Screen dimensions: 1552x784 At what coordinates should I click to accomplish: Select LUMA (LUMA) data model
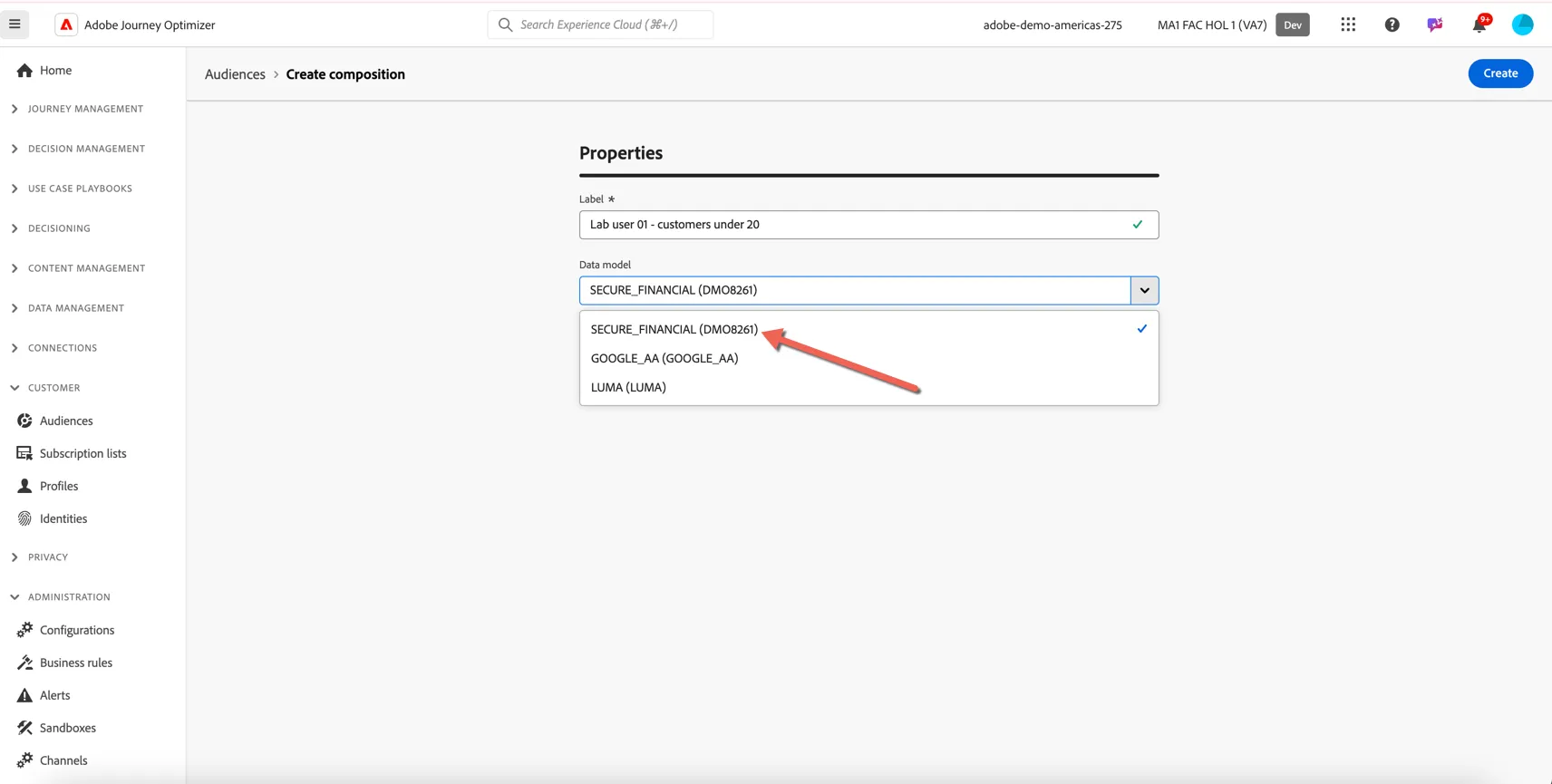coord(868,387)
